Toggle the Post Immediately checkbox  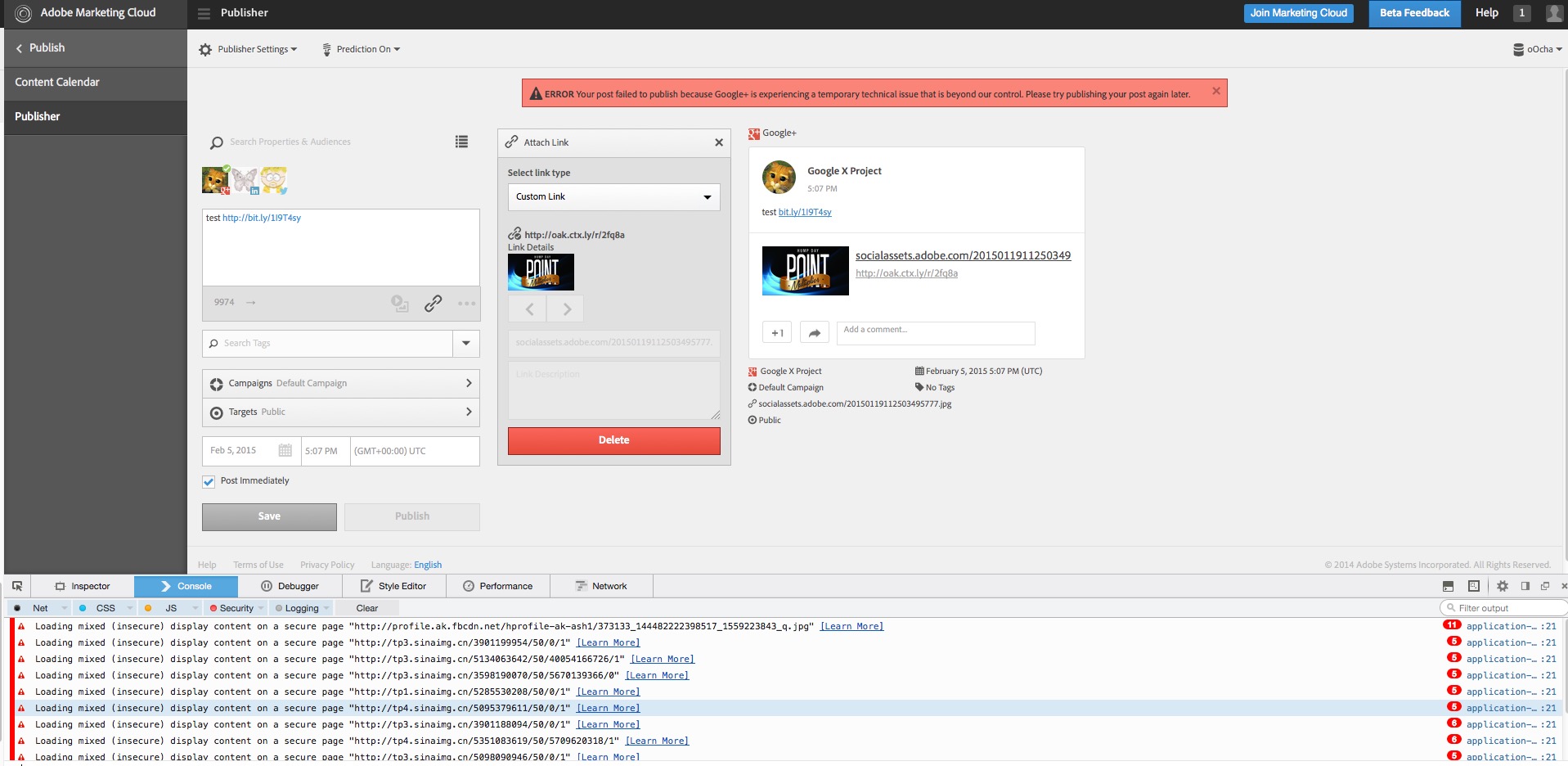coord(209,481)
